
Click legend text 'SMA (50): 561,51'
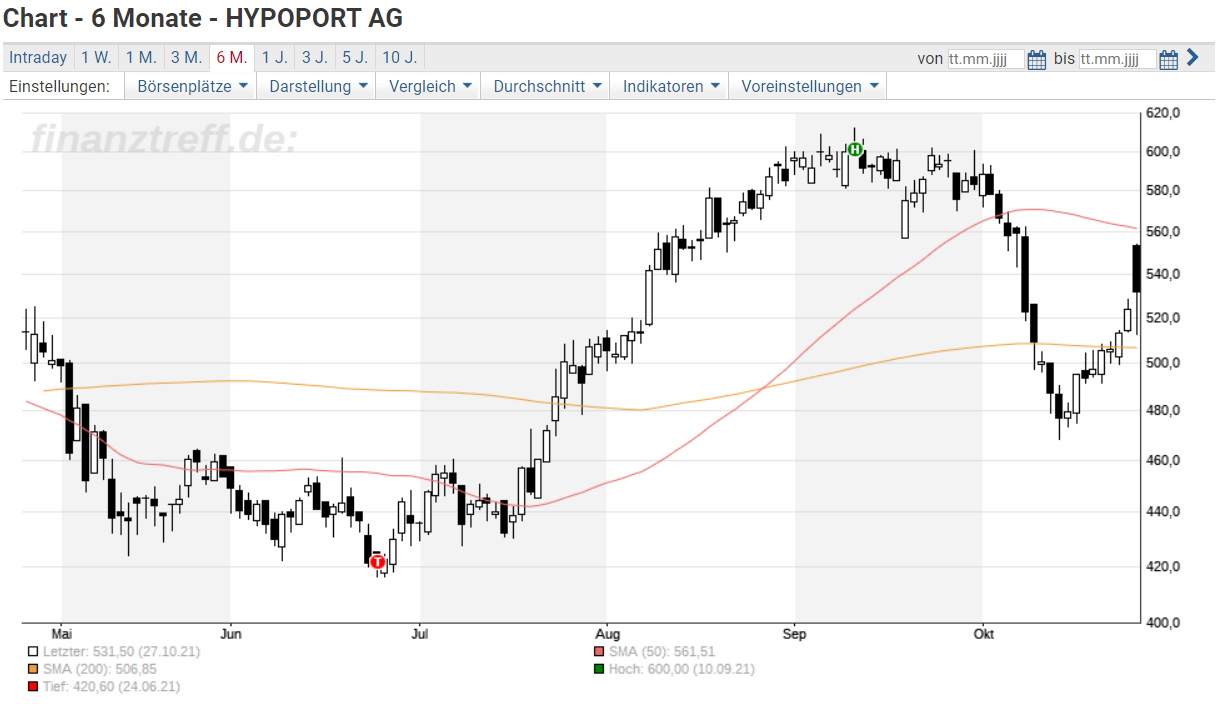coord(662,651)
